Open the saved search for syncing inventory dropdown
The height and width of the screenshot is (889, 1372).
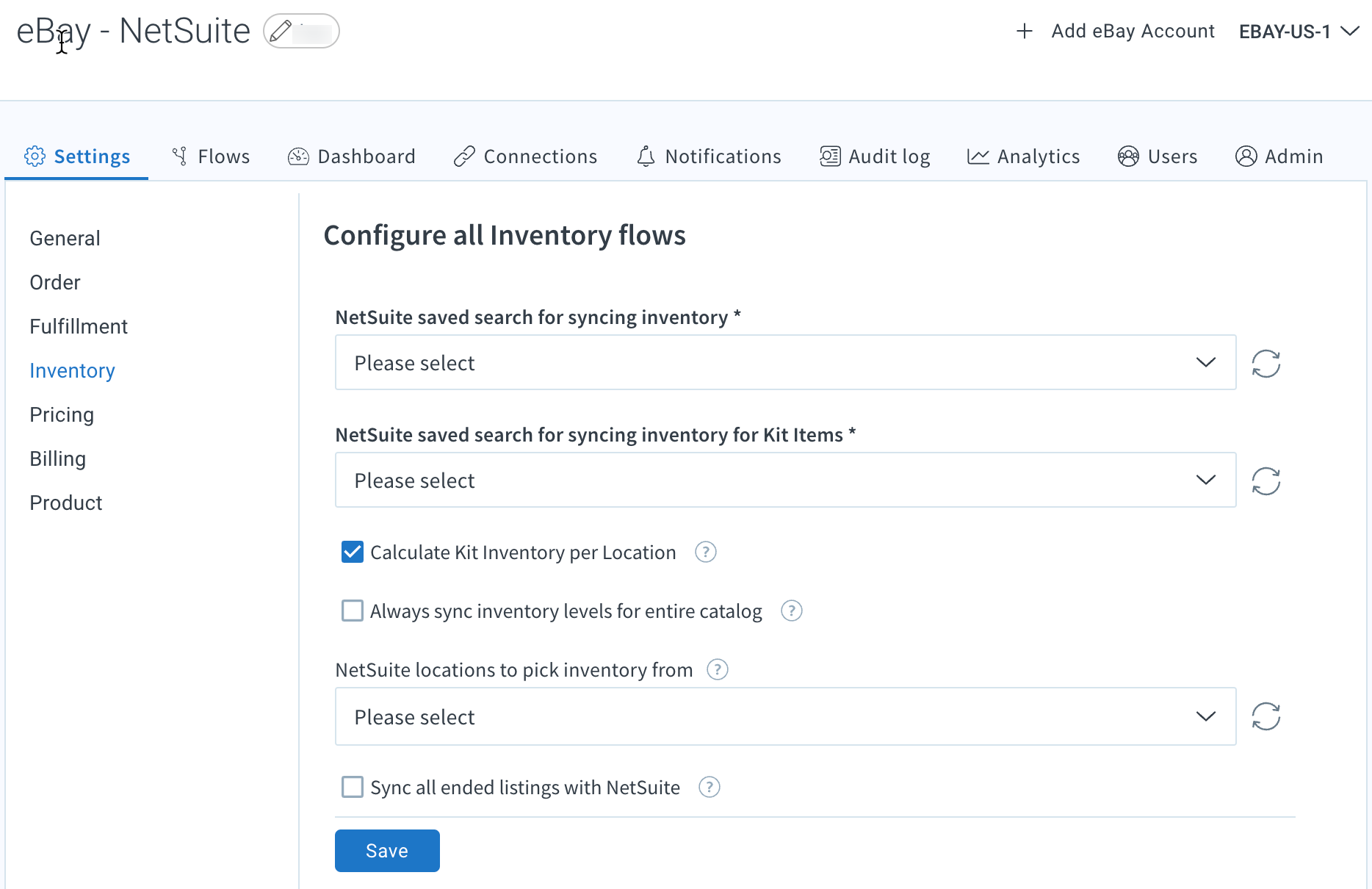(x=785, y=362)
